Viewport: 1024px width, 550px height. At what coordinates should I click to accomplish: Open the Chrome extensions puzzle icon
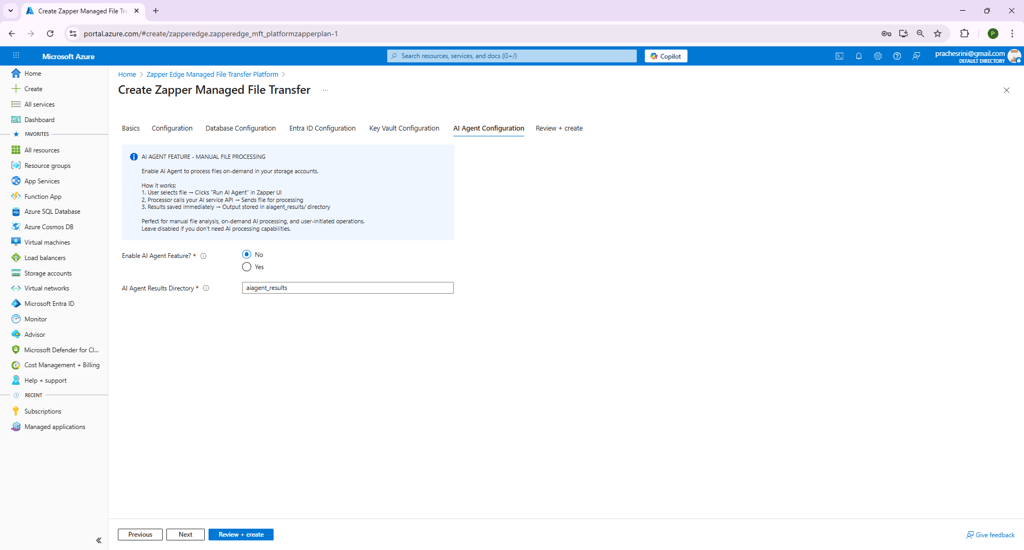click(965, 33)
